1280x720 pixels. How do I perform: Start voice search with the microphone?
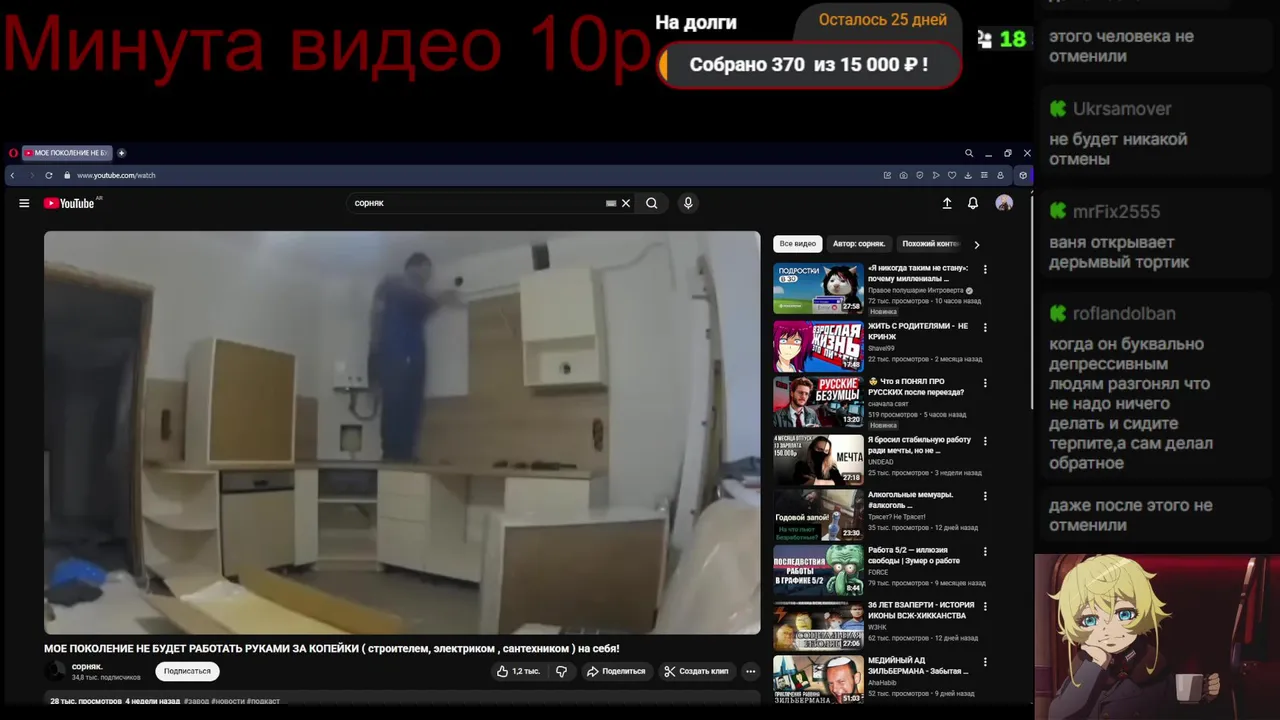[x=688, y=203]
